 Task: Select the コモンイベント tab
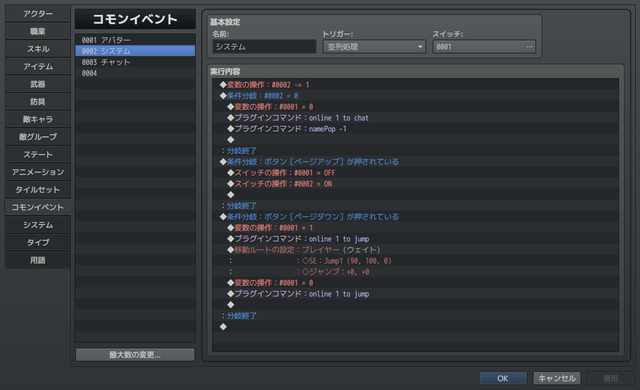38,207
